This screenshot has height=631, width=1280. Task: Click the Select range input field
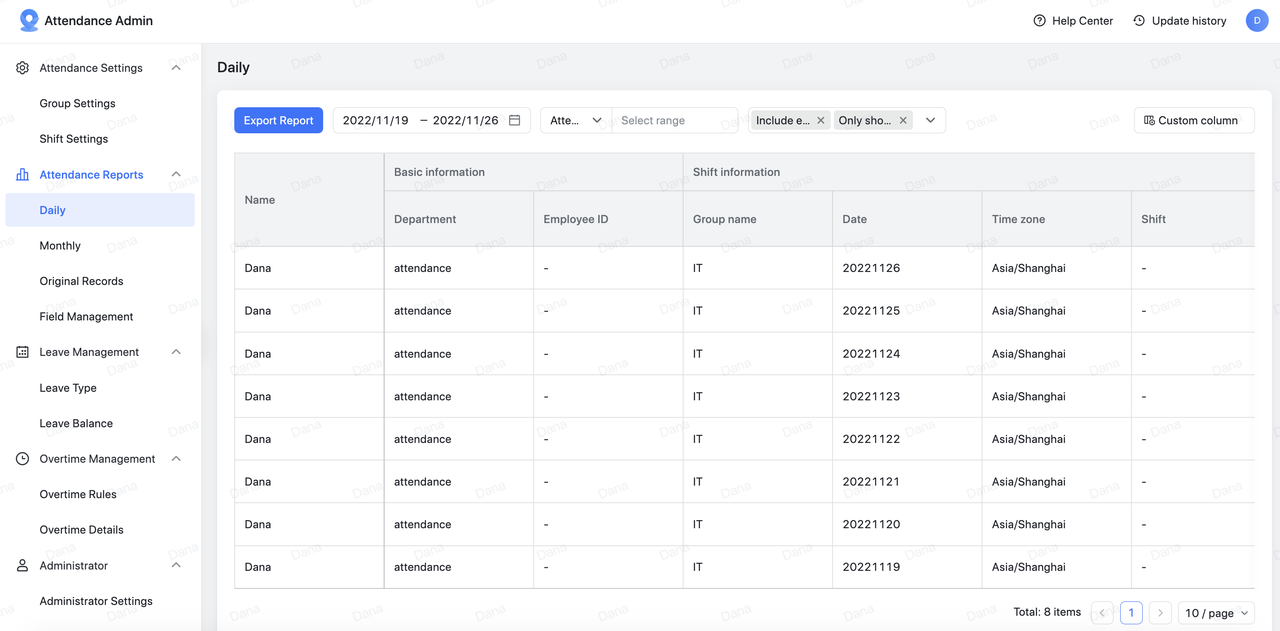pos(674,120)
